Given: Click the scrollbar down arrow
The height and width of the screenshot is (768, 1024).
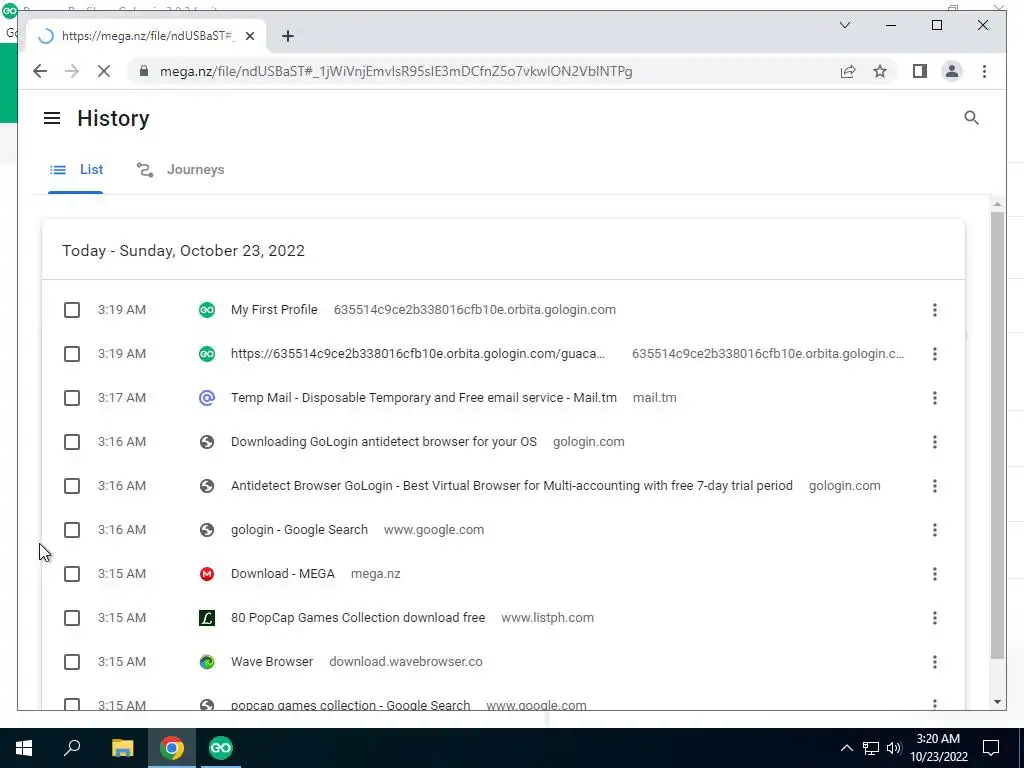Looking at the screenshot, I should [997, 702].
